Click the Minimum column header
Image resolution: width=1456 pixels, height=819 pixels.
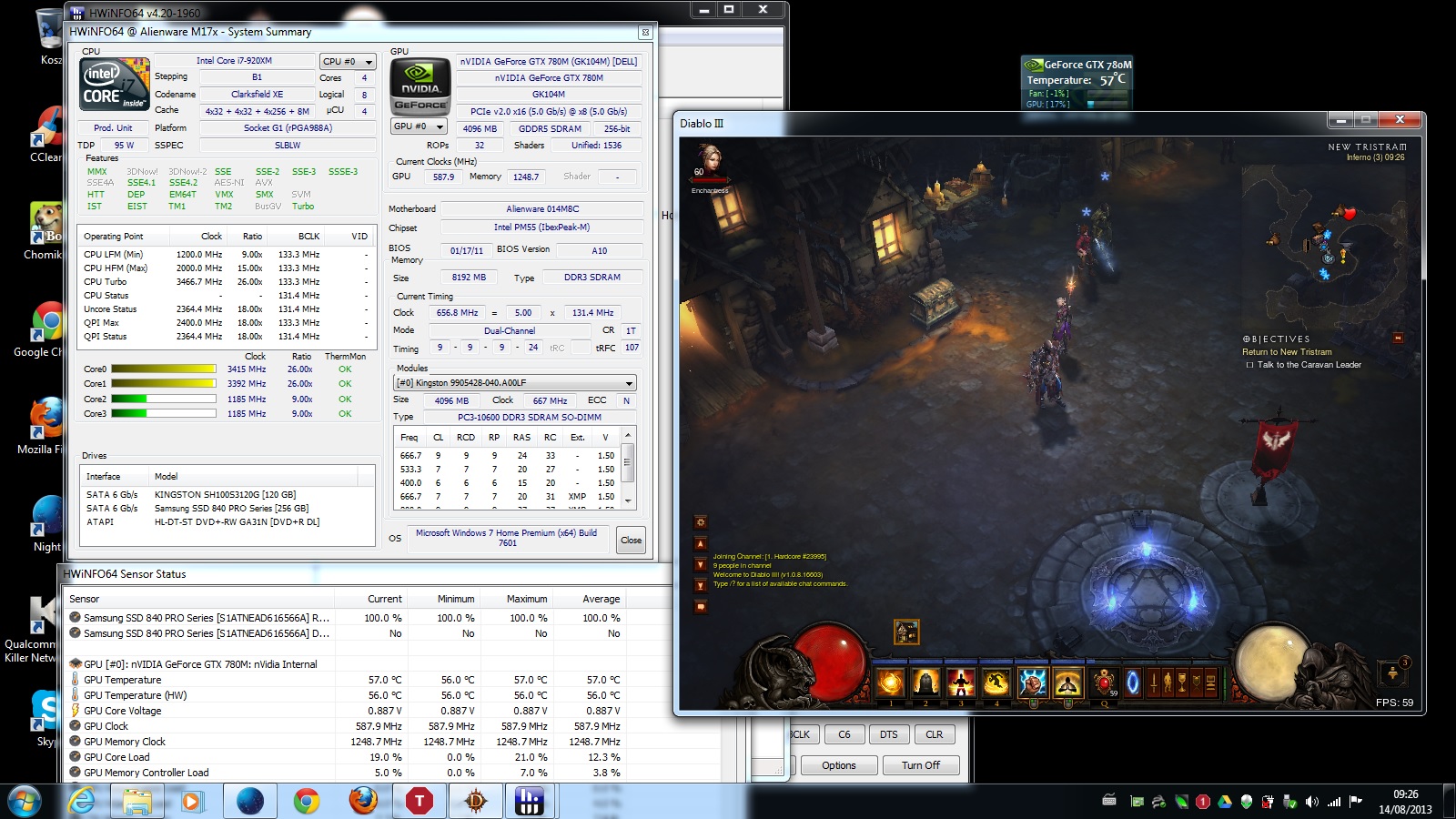click(x=444, y=599)
